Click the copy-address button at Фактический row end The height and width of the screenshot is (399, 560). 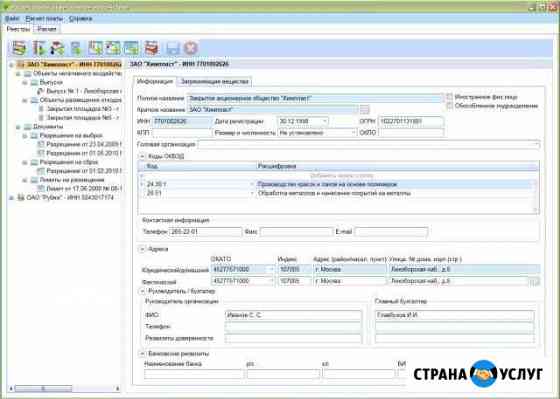click(534, 281)
